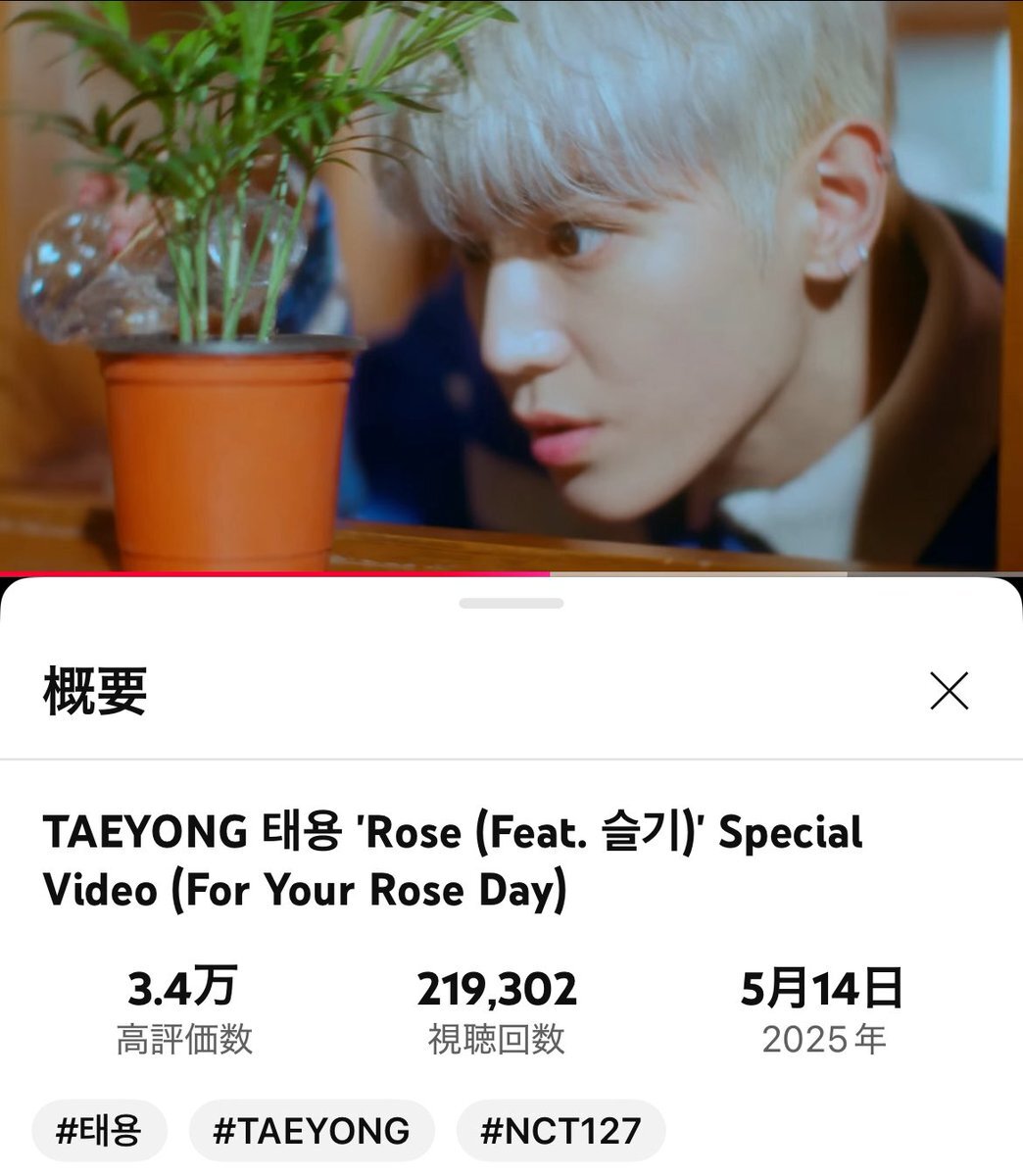
Task: Tap the 視聴回数 label
Action: [x=497, y=1040]
